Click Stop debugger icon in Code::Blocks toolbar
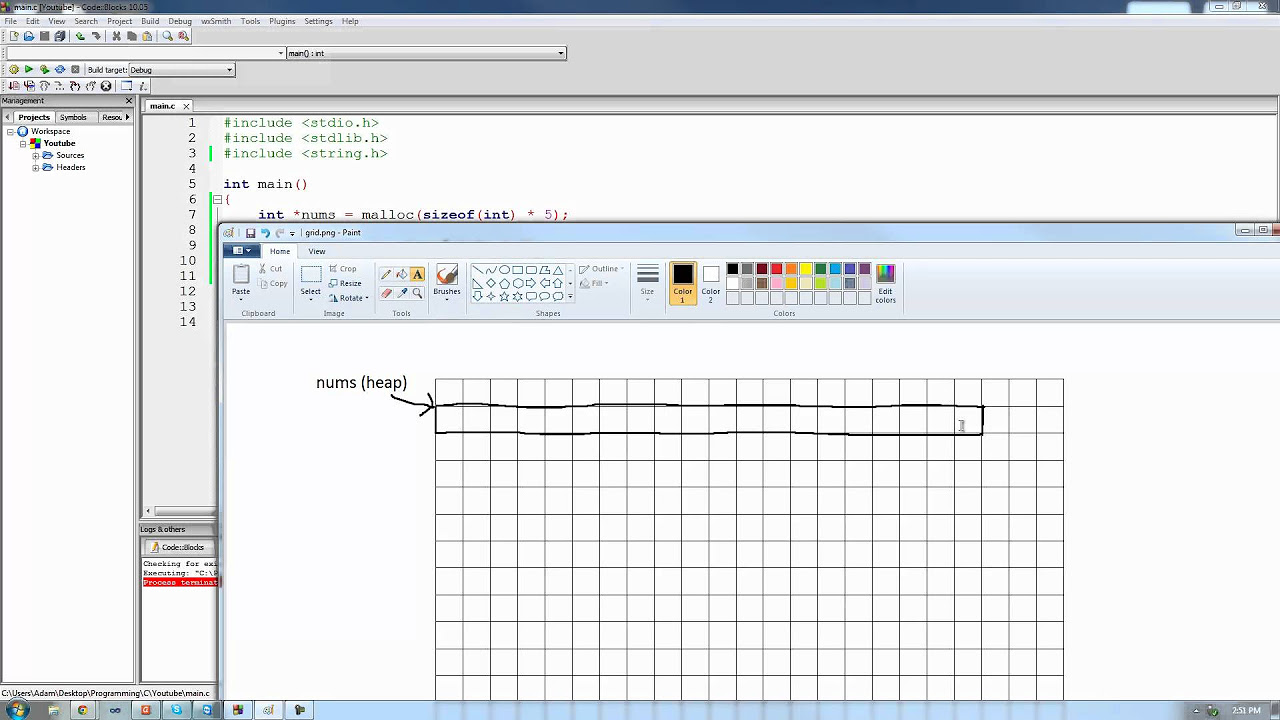The height and width of the screenshot is (720, 1280). point(106,86)
